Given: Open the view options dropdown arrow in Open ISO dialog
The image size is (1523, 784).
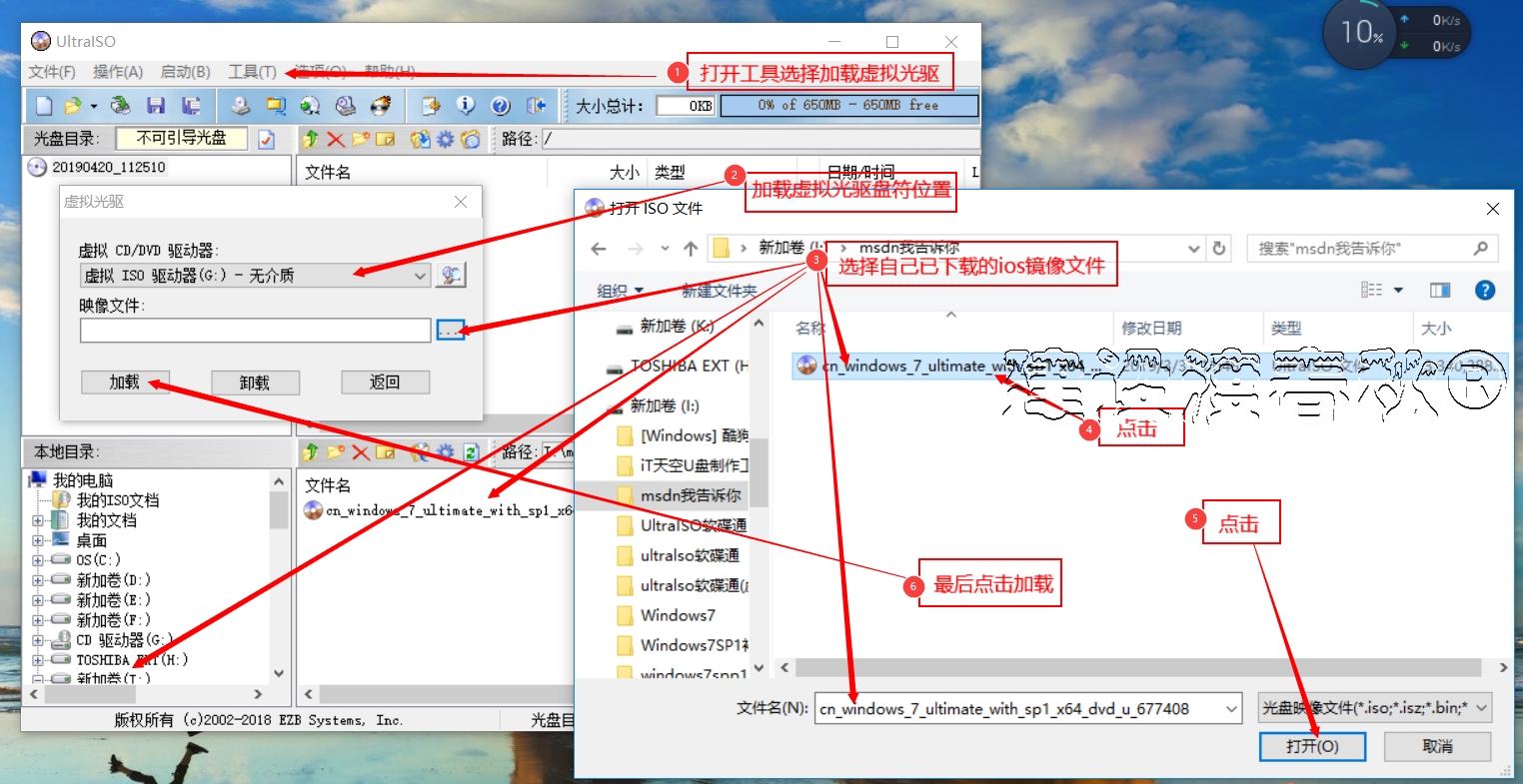Looking at the screenshot, I should click(x=1398, y=290).
